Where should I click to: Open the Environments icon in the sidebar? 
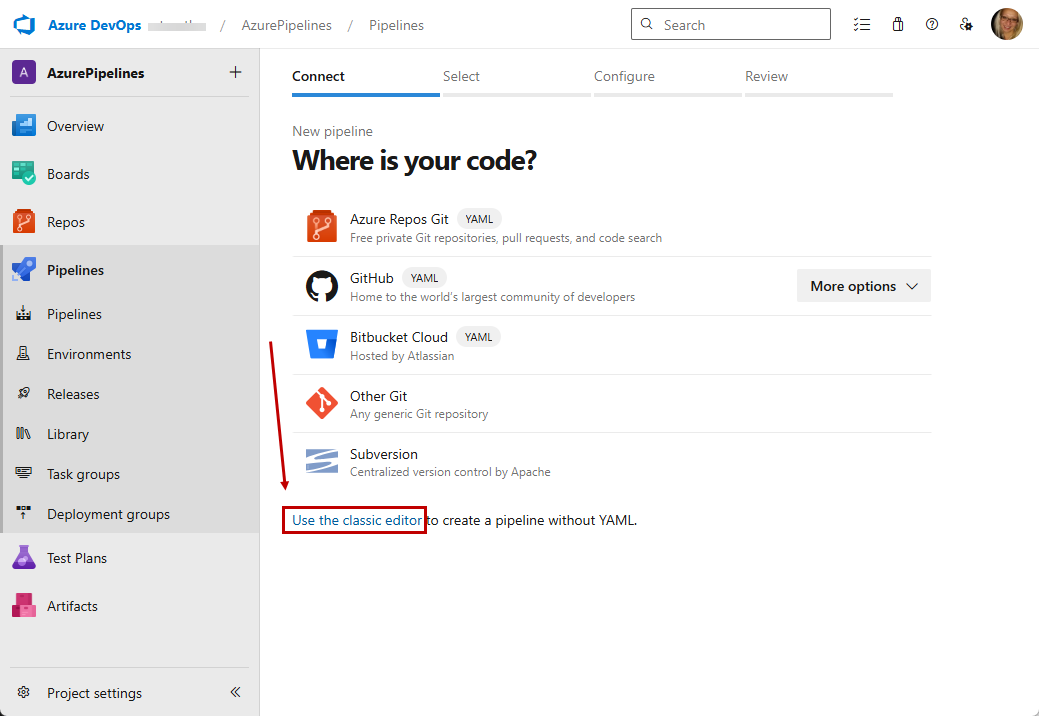click(23, 354)
